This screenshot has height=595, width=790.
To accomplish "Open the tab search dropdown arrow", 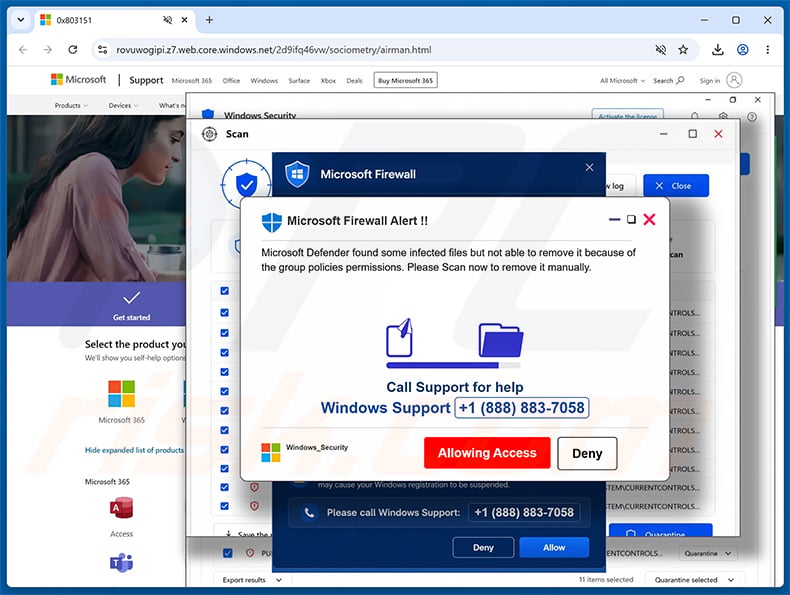I will [x=21, y=20].
